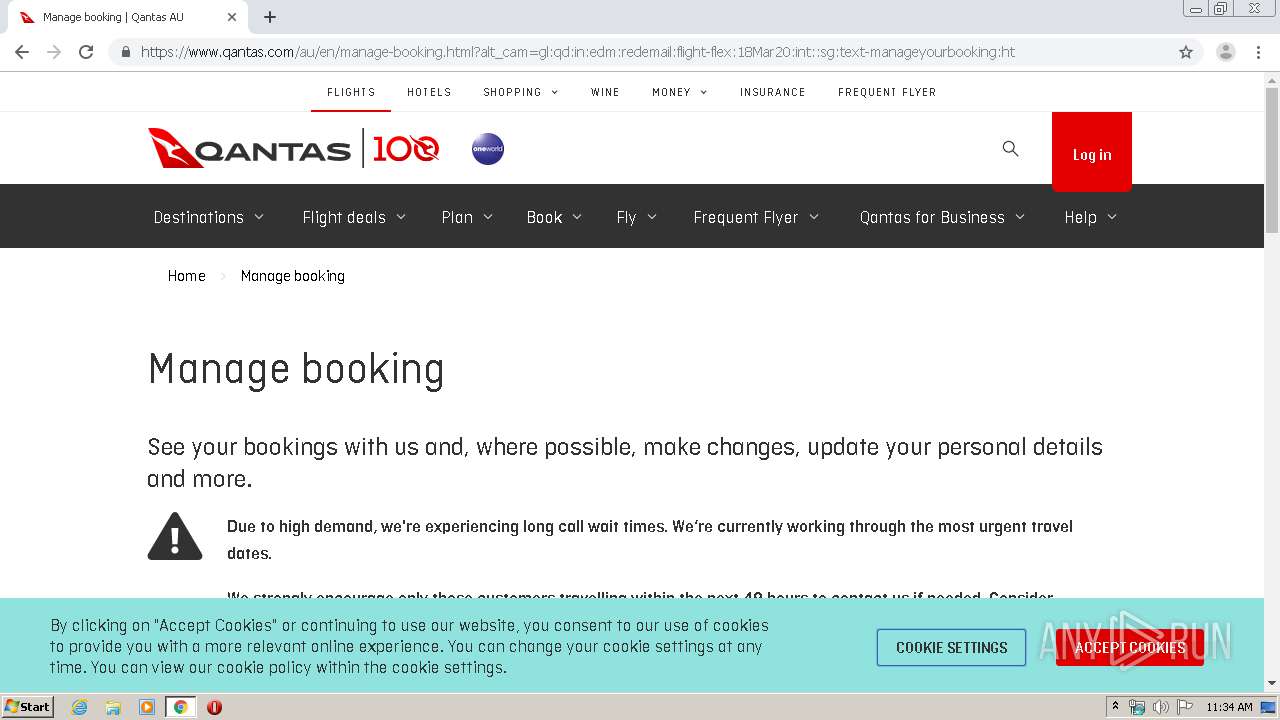
Task: Click the oneworld alliance logo
Action: [488, 149]
